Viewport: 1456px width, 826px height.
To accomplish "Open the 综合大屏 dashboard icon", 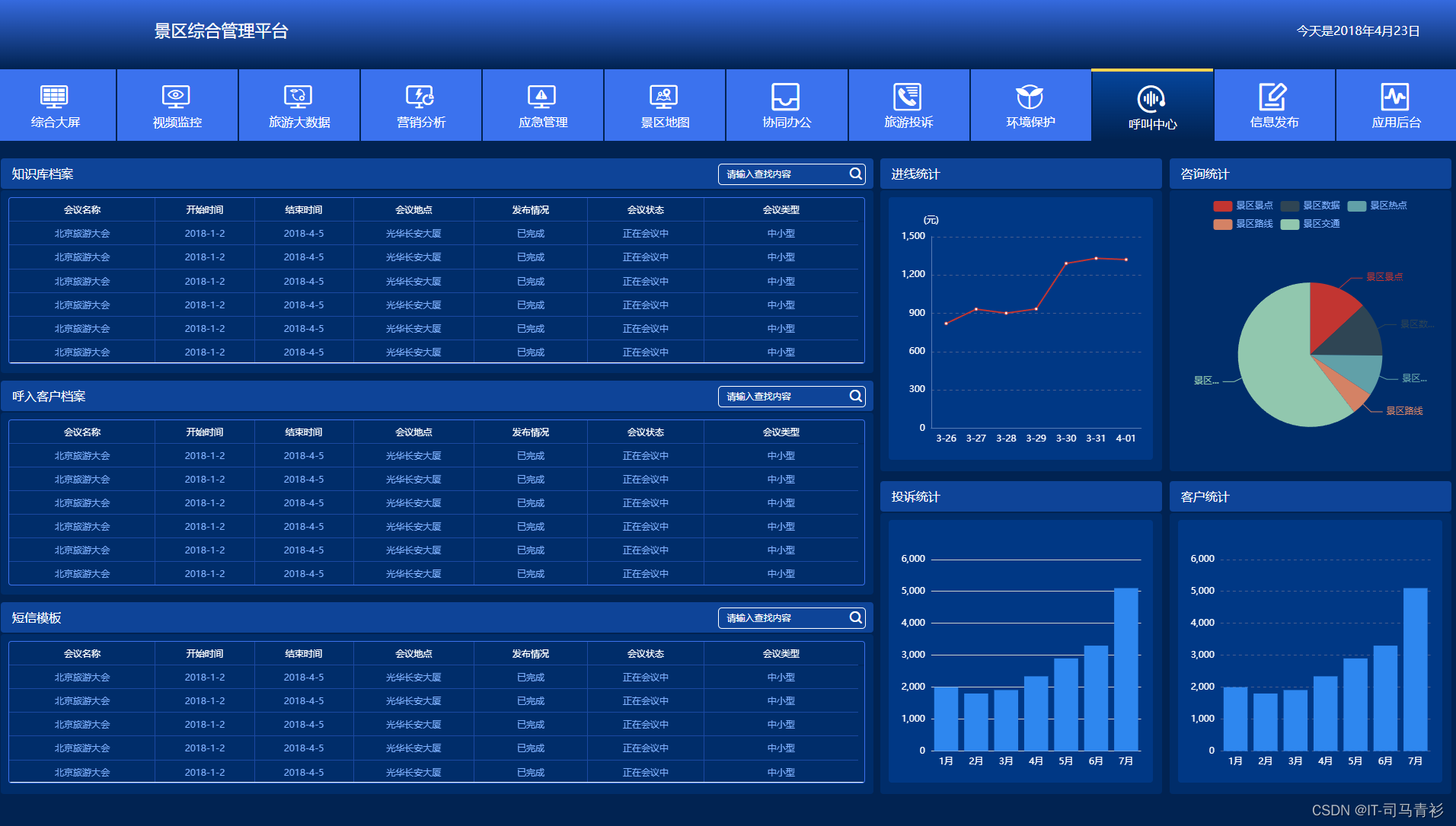I will pos(57,105).
